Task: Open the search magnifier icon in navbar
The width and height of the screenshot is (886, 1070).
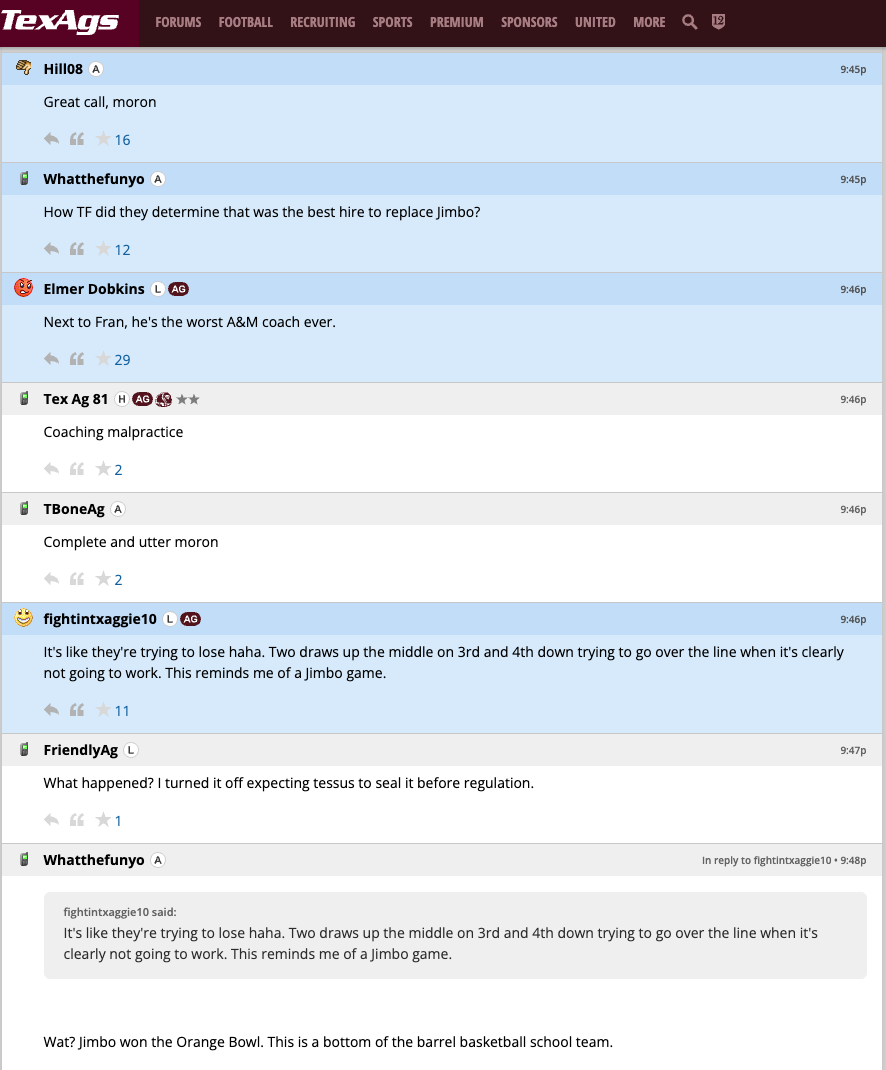Action: (689, 22)
